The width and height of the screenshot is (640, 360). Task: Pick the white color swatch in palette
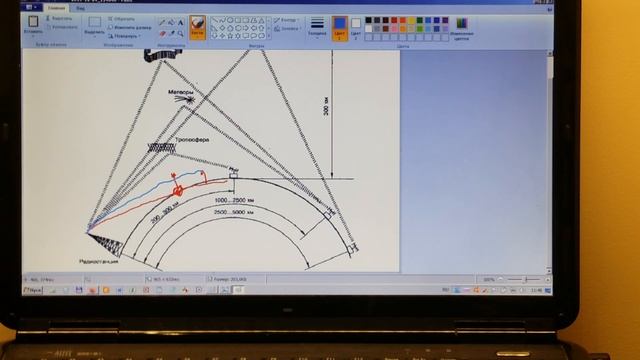tap(368, 29)
